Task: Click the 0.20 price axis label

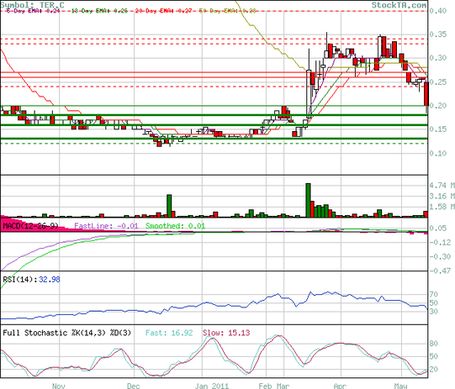Action: point(438,106)
